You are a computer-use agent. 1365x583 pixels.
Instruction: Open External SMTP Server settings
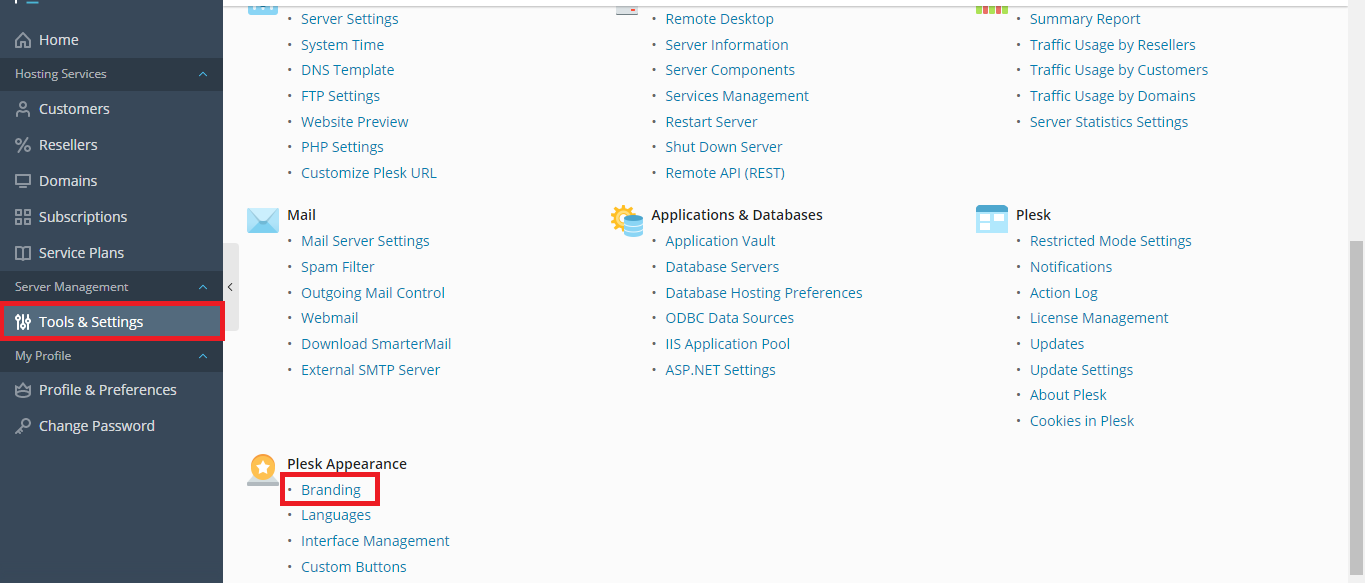click(371, 370)
